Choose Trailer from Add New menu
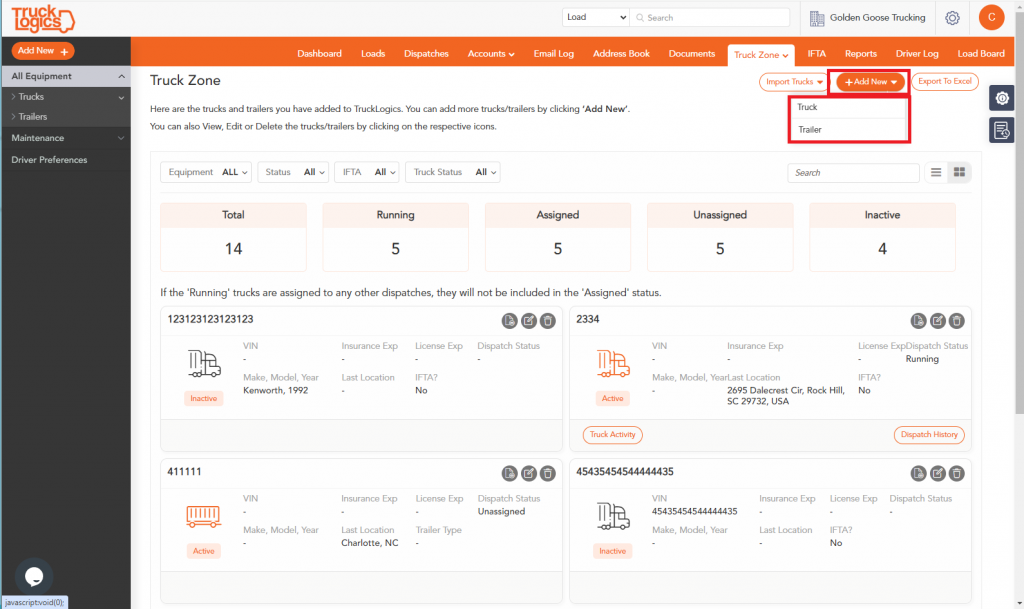This screenshot has width=1024, height=609. pyautogui.click(x=848, y=129)
